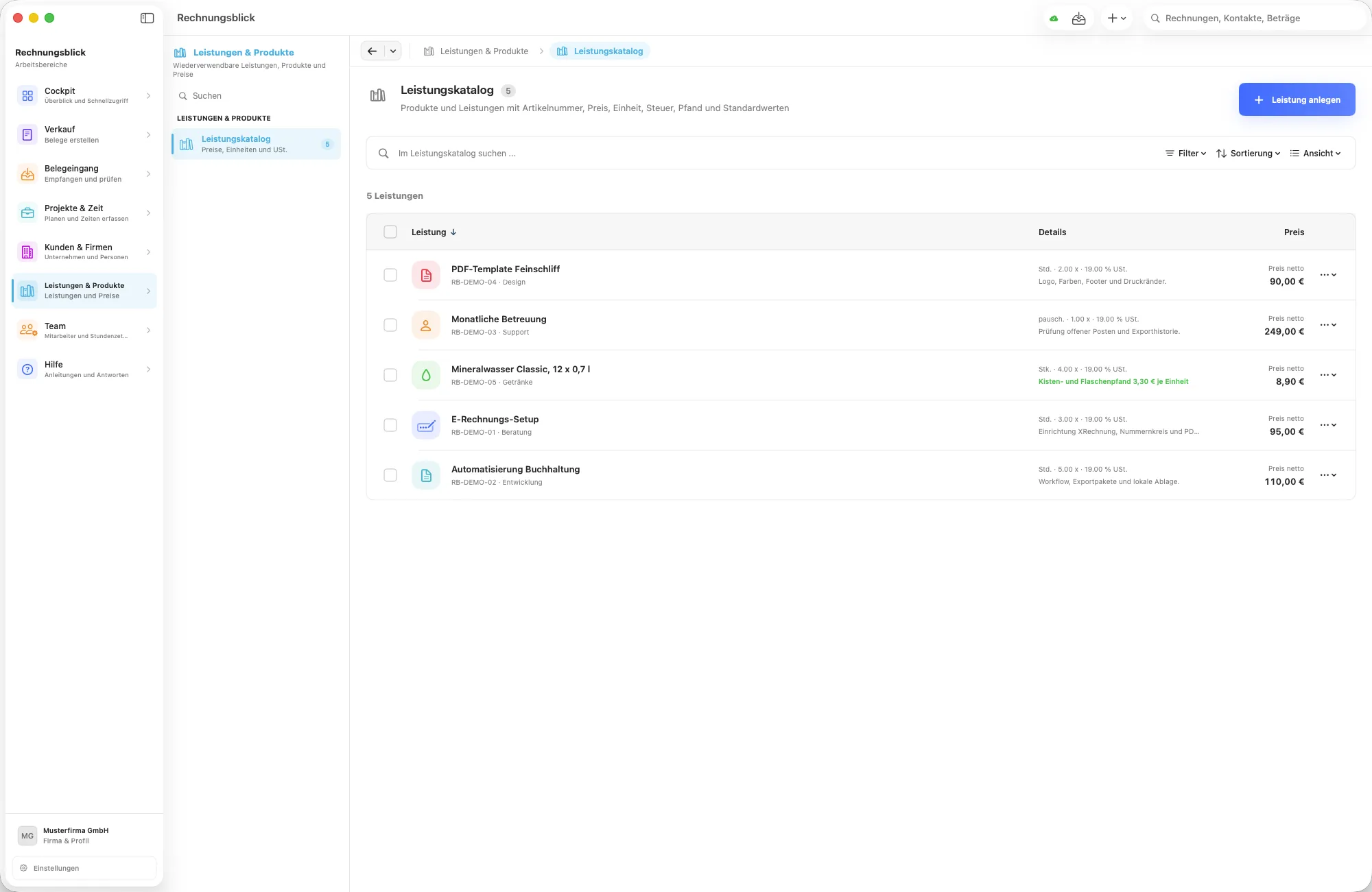Open the more actions menu for Monatliche Betreuung
The width and height of the screenshot is (1372, 892).
tap(1328, 325)
